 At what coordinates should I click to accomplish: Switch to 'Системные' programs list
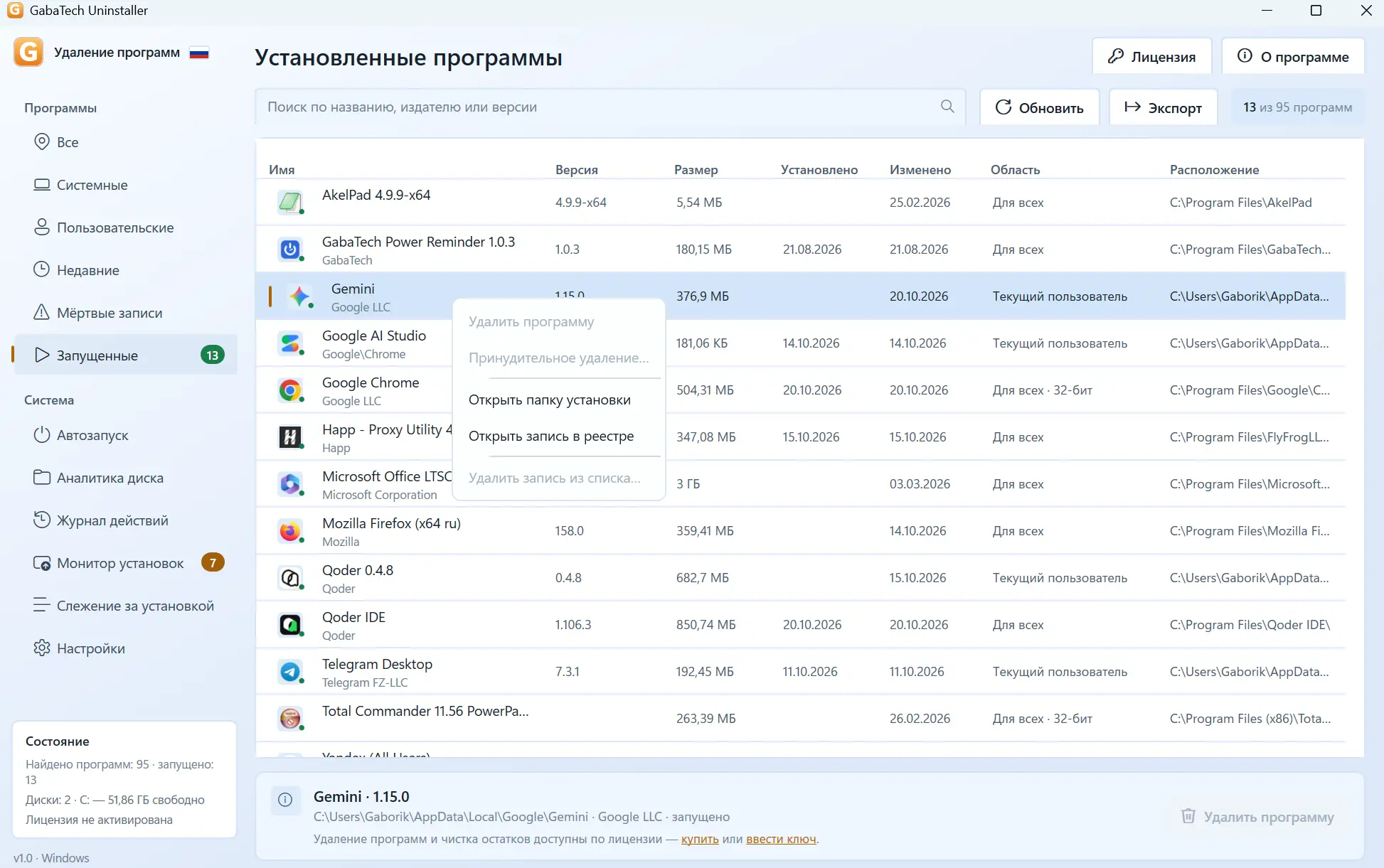(x=126, y=185)
